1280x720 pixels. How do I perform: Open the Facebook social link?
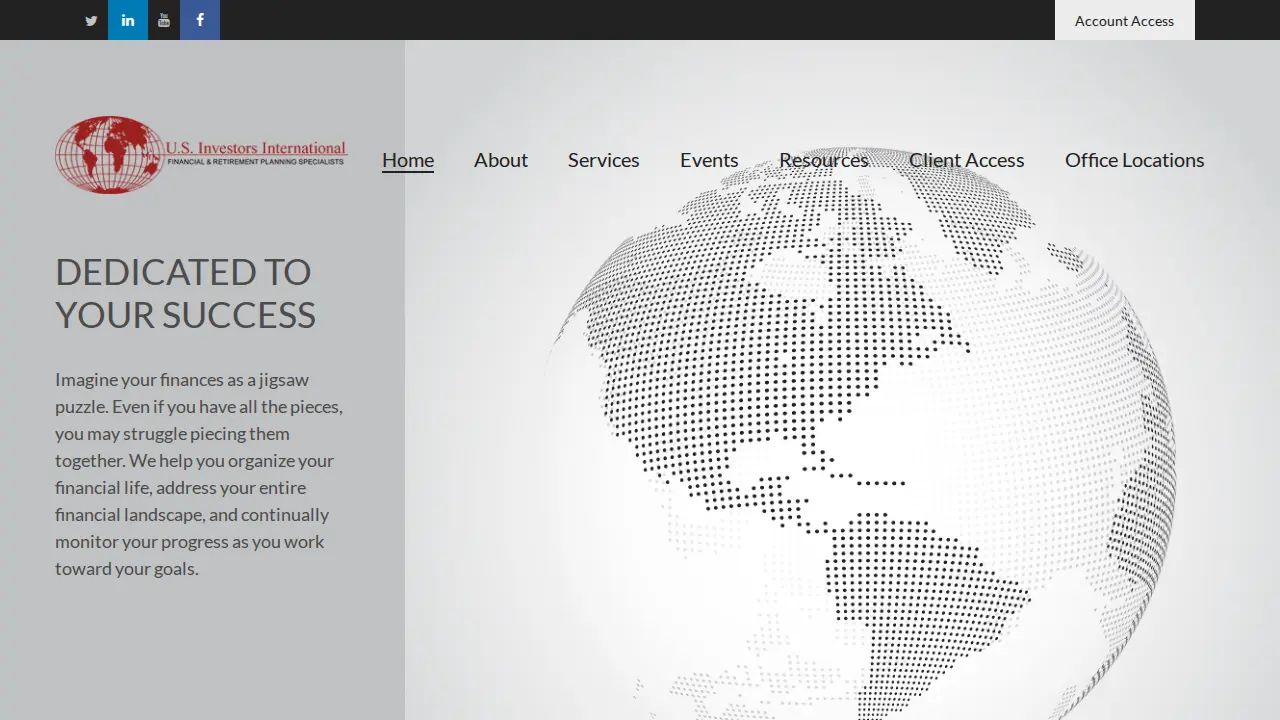(200, 20)
